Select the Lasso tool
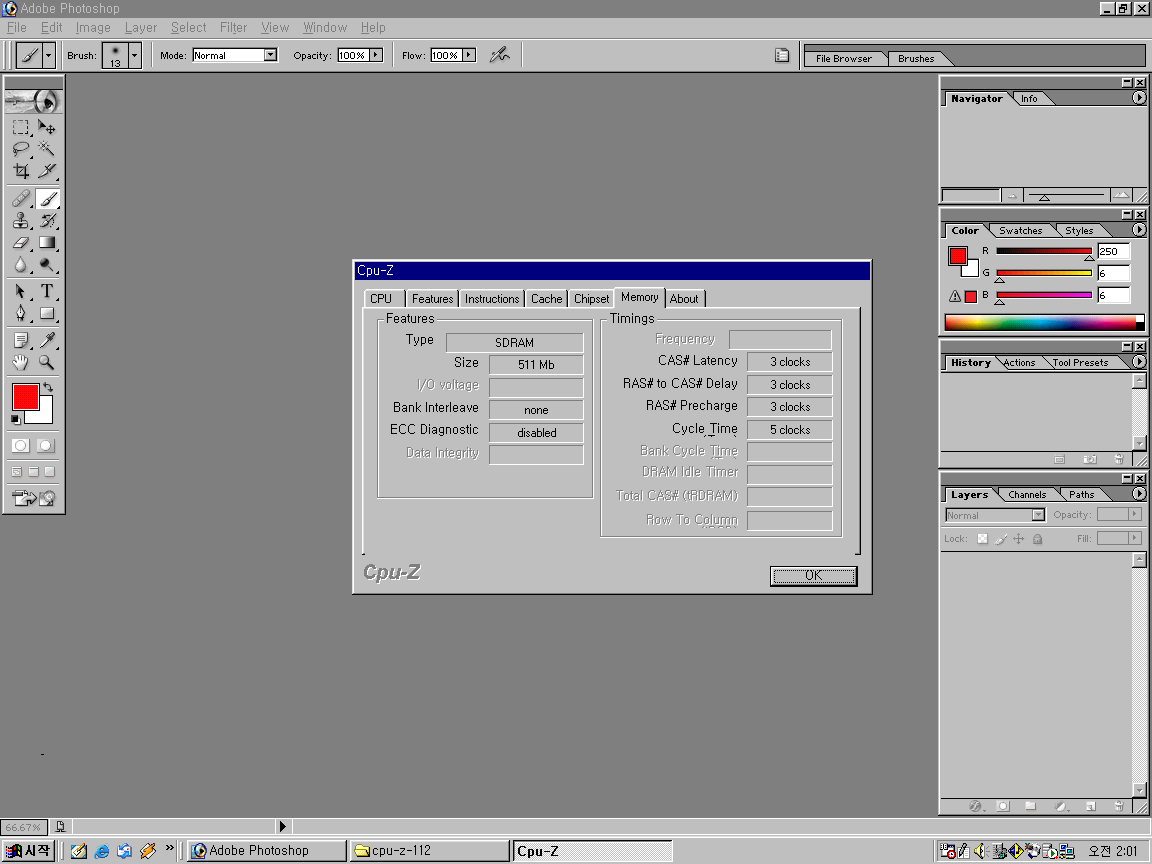 (21, 149)
